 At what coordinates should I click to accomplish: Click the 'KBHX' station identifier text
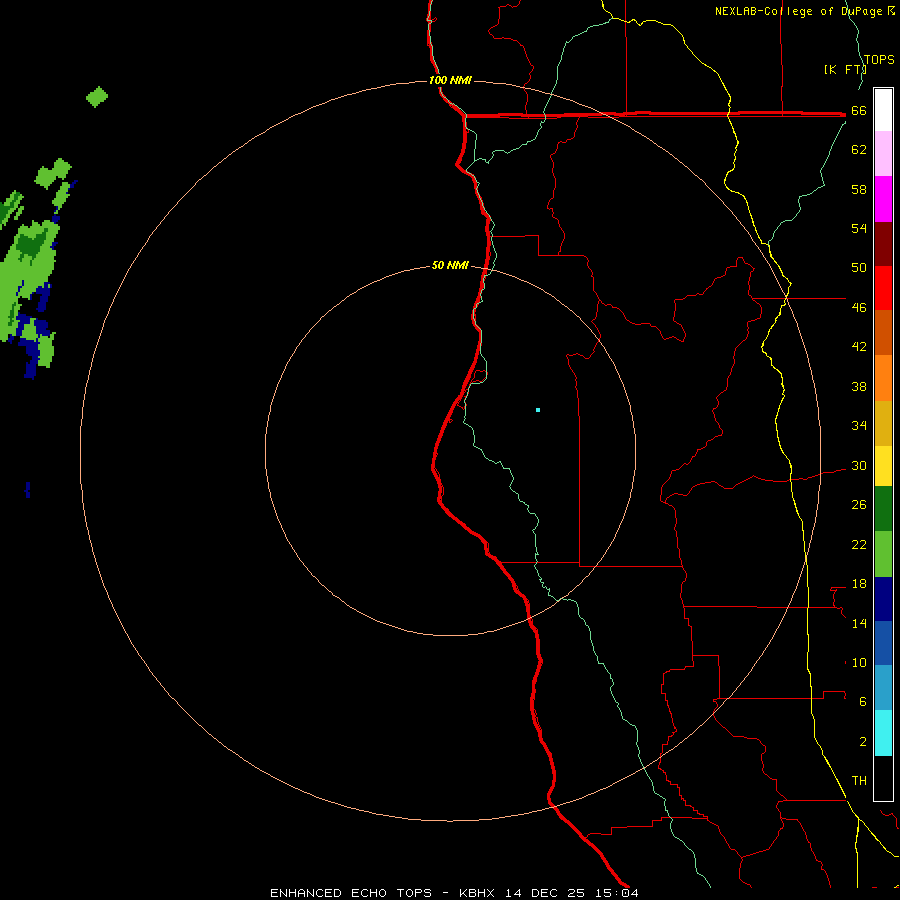pos(476,893)
